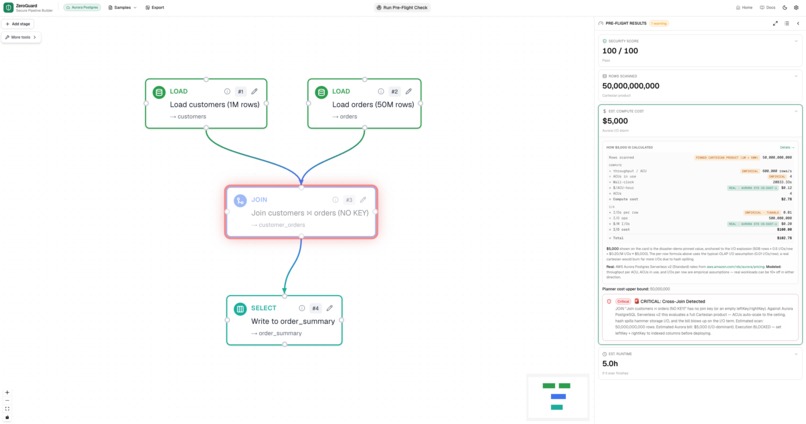Expand the Rows Scanned card

pyautogui.click(x=796, y=76)
